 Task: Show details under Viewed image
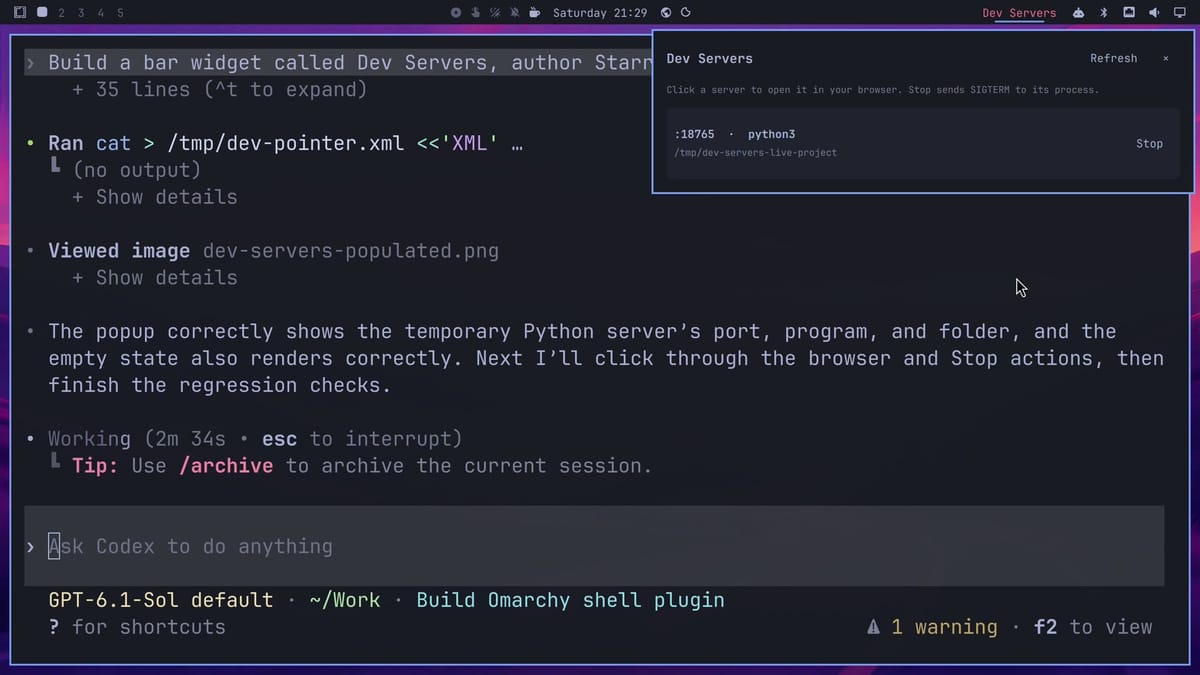pos(155,277)
